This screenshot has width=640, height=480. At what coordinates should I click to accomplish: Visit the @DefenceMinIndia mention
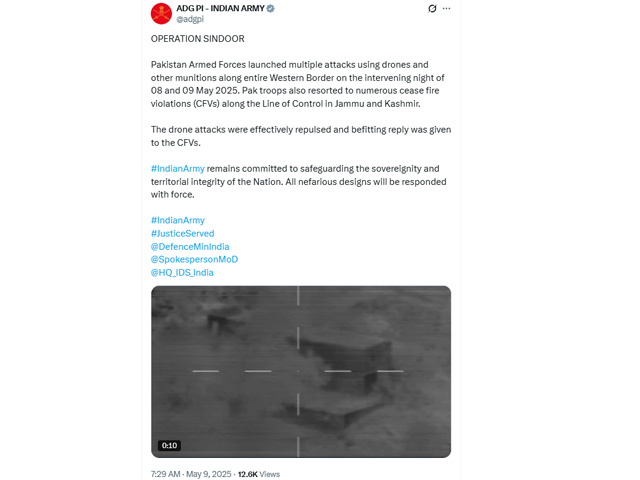point(190,247)
